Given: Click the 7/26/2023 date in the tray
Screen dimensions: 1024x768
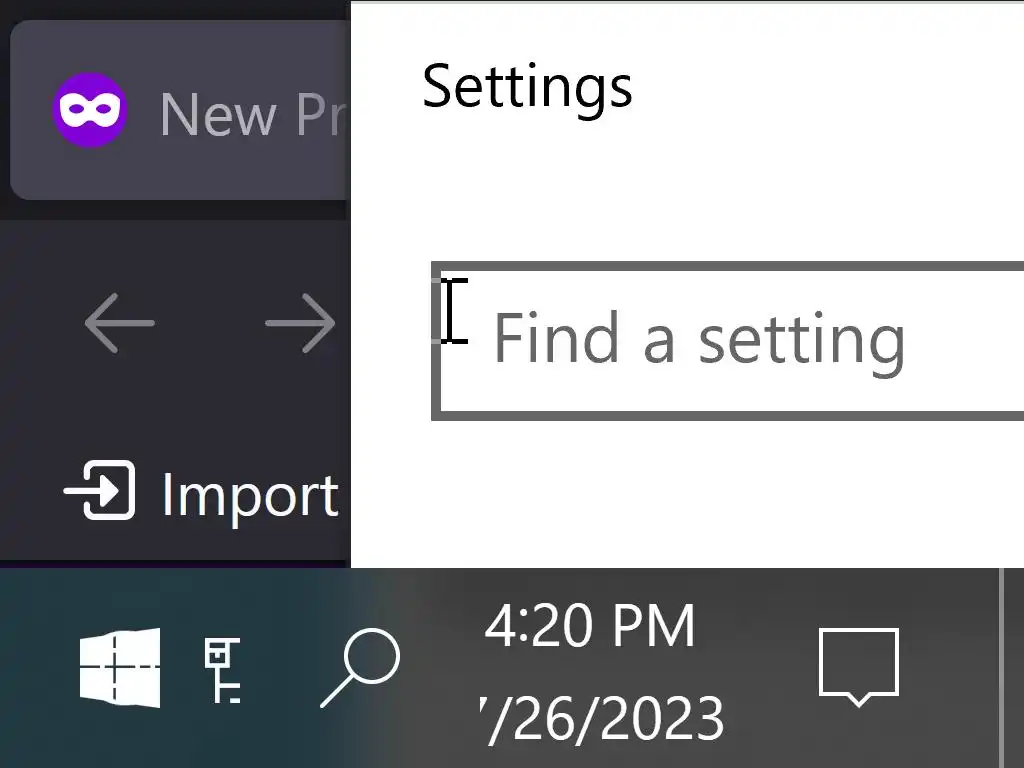Looking at the screenshot, I should (605, 717).
